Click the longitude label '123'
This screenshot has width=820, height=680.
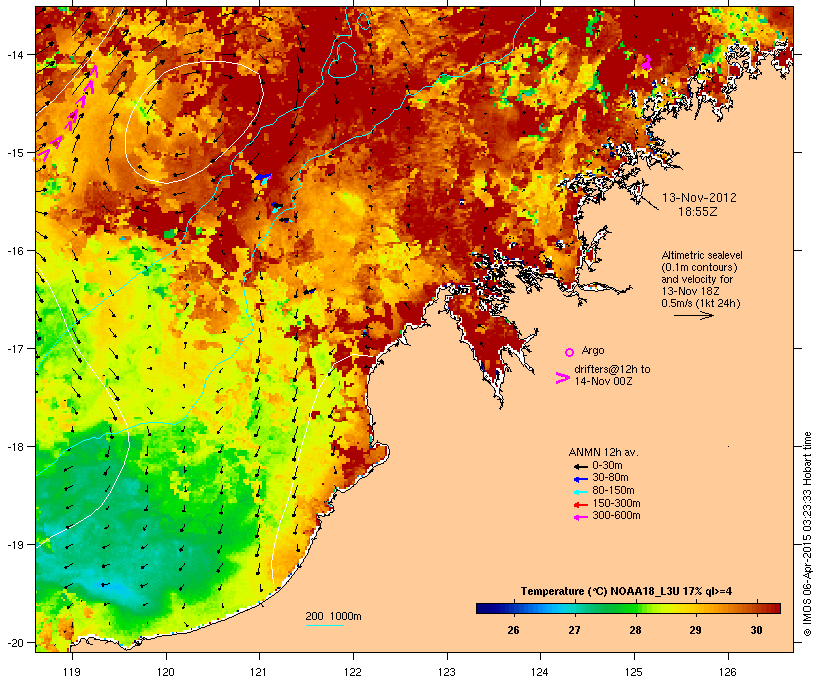pos(447,672)
